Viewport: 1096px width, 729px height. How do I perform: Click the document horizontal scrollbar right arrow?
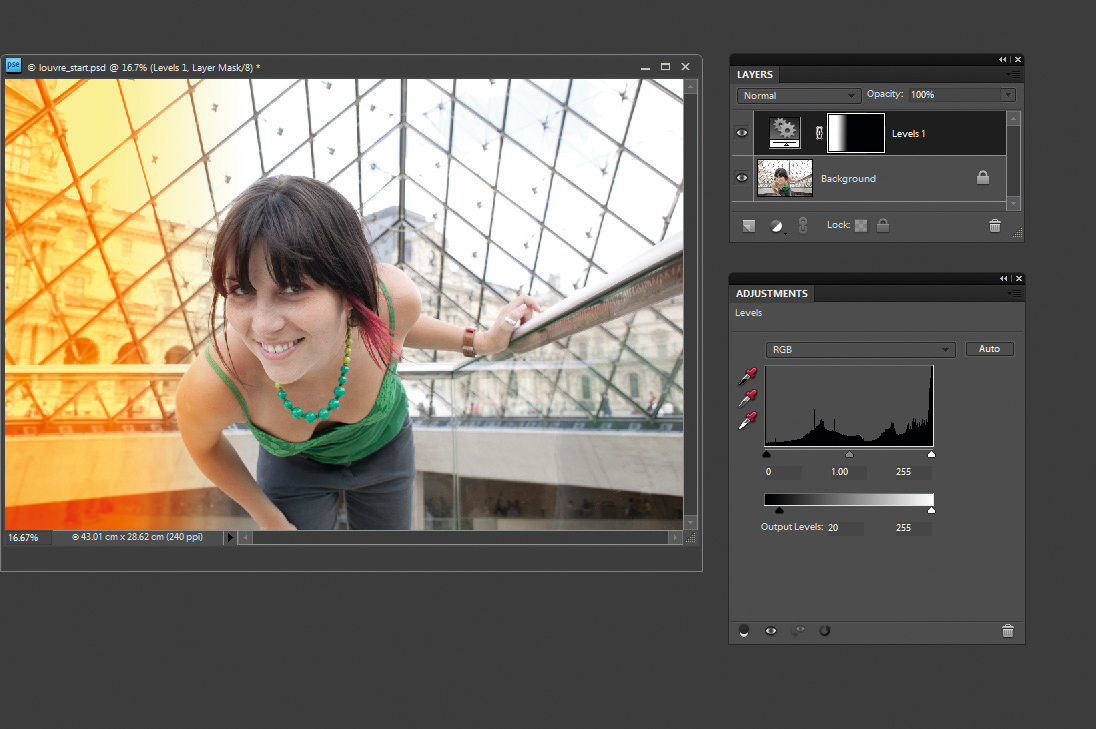point(675,537)
